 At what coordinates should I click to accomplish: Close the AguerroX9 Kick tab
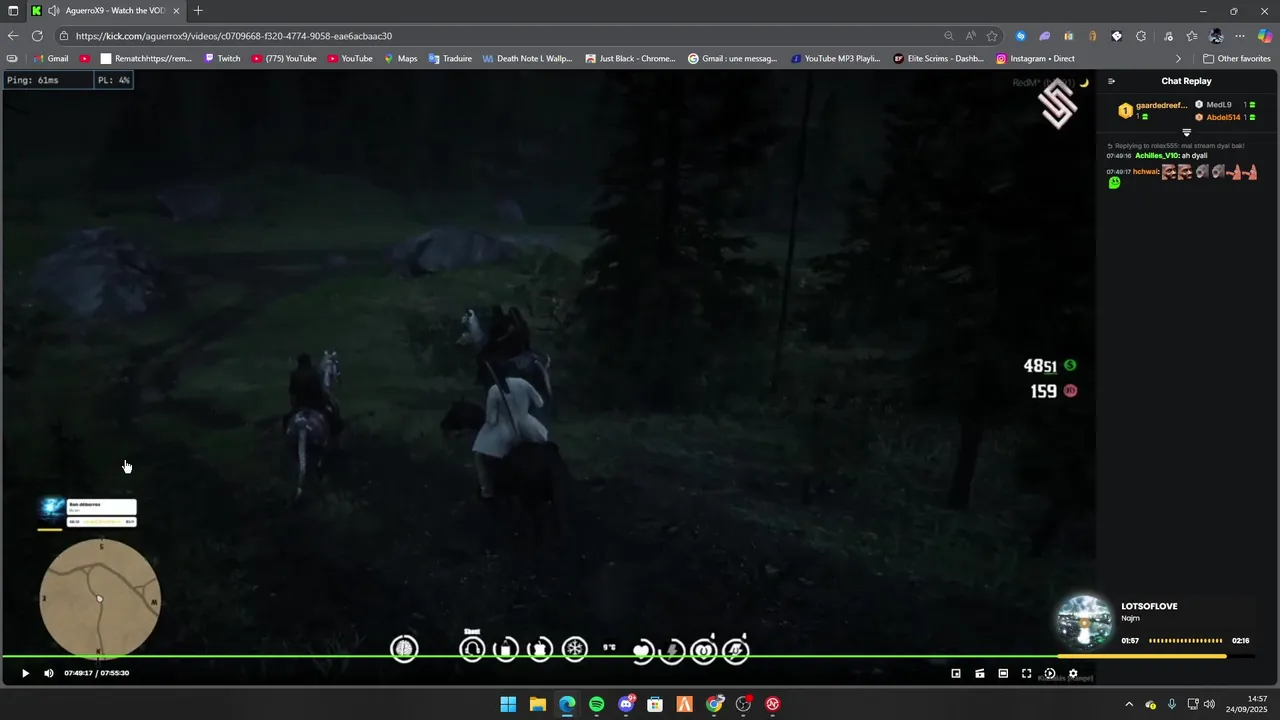176,11
